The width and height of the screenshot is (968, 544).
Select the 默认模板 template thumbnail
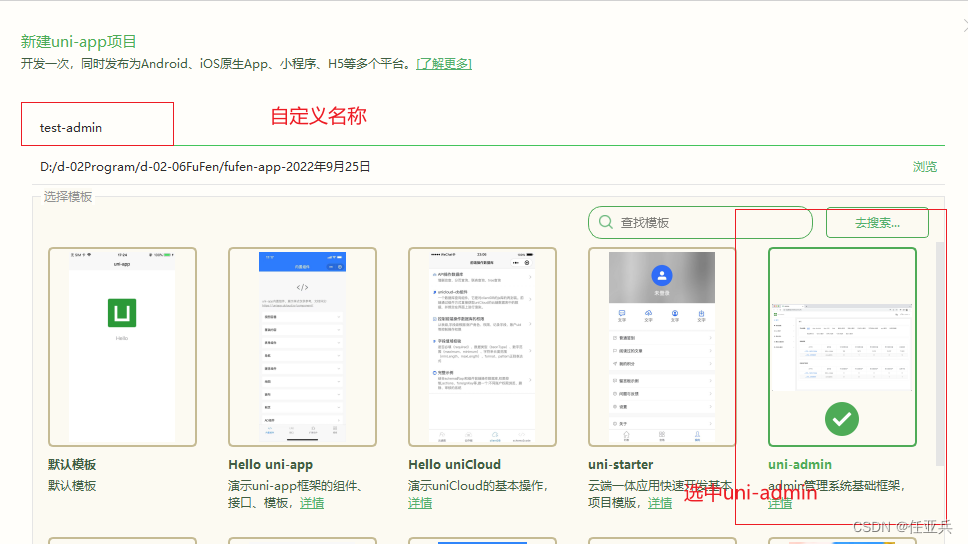tap(122, 346)
